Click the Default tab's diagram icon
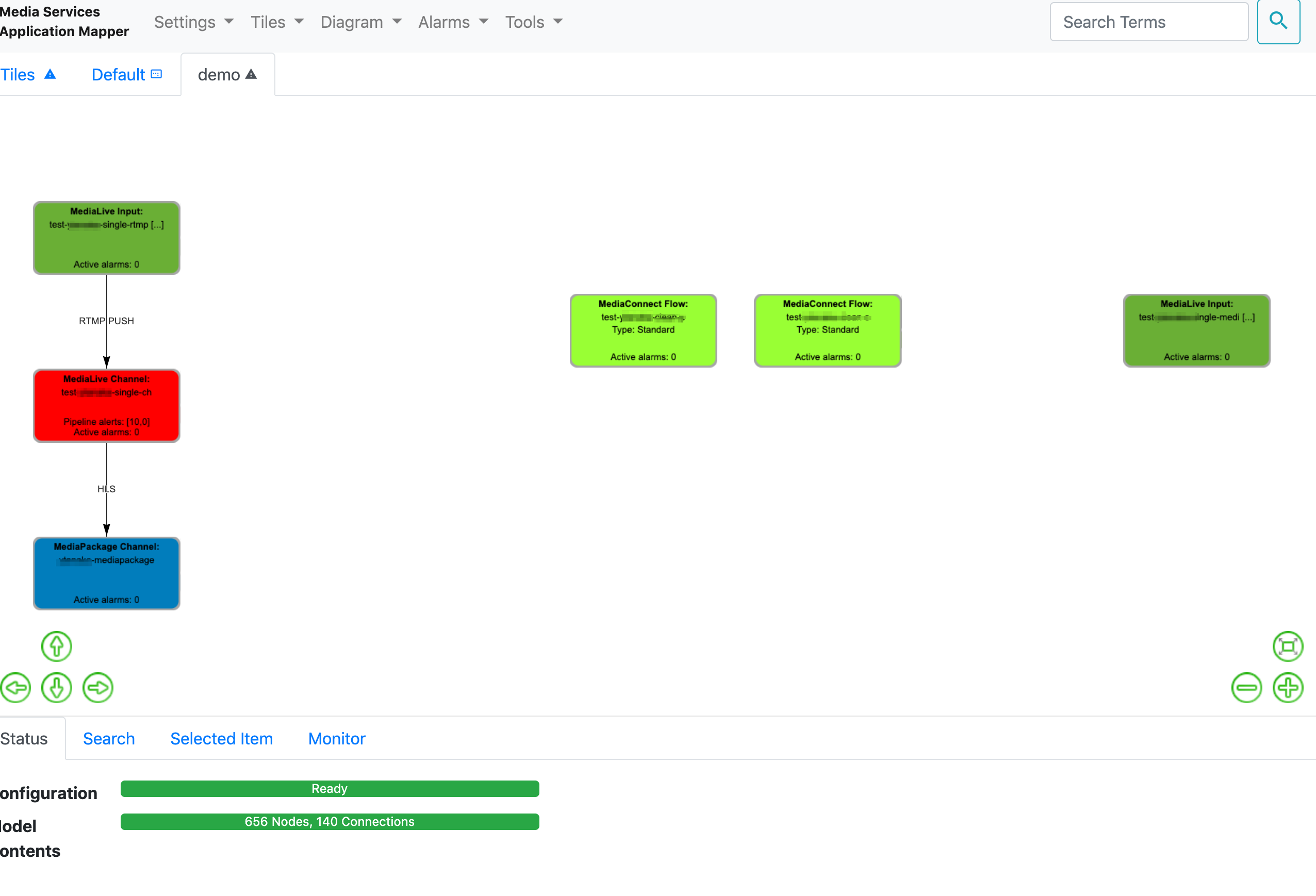The width and height of the screenshot is (1316, 896). 157,74
